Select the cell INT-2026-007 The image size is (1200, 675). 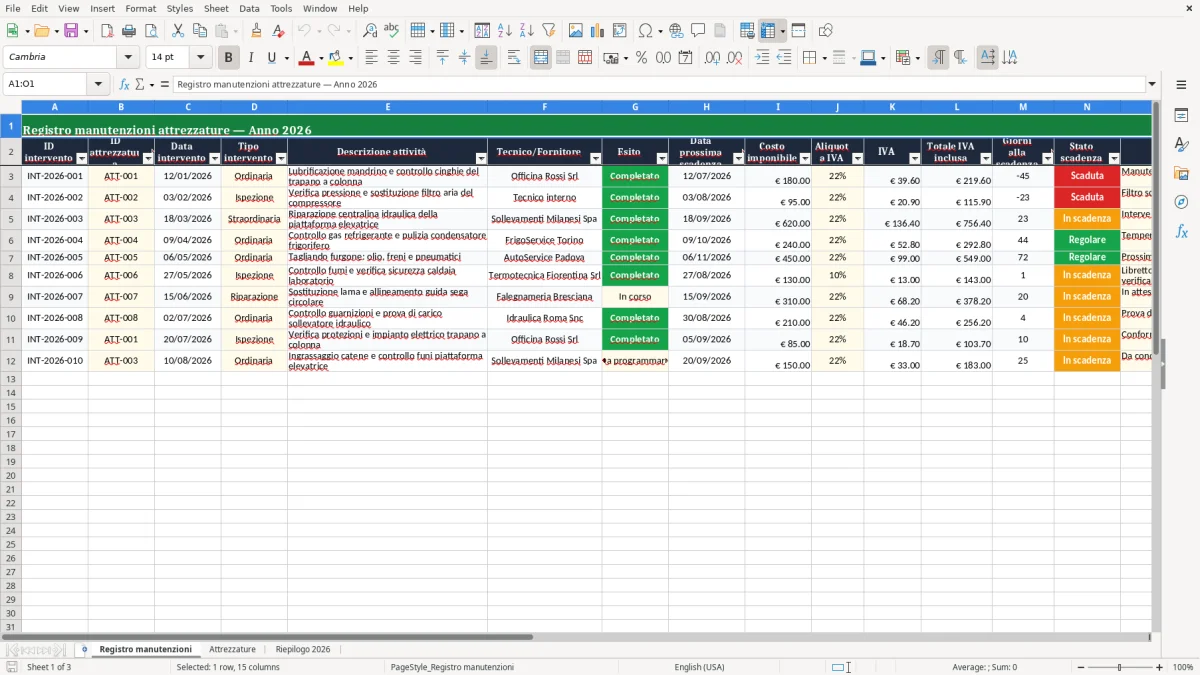point(55,297)
